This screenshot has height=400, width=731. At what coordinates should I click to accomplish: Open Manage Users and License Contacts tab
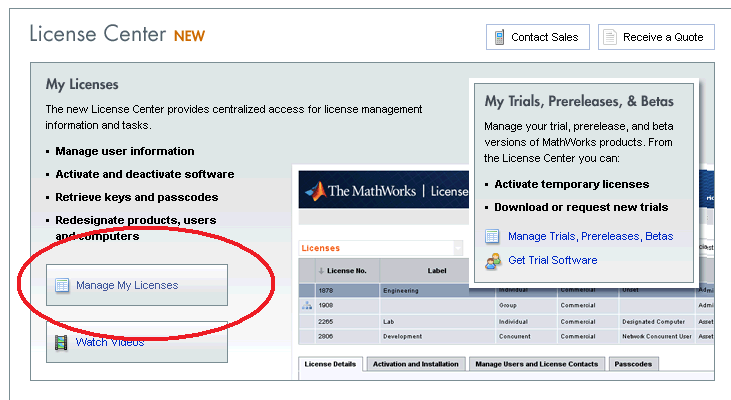(537, 364)
